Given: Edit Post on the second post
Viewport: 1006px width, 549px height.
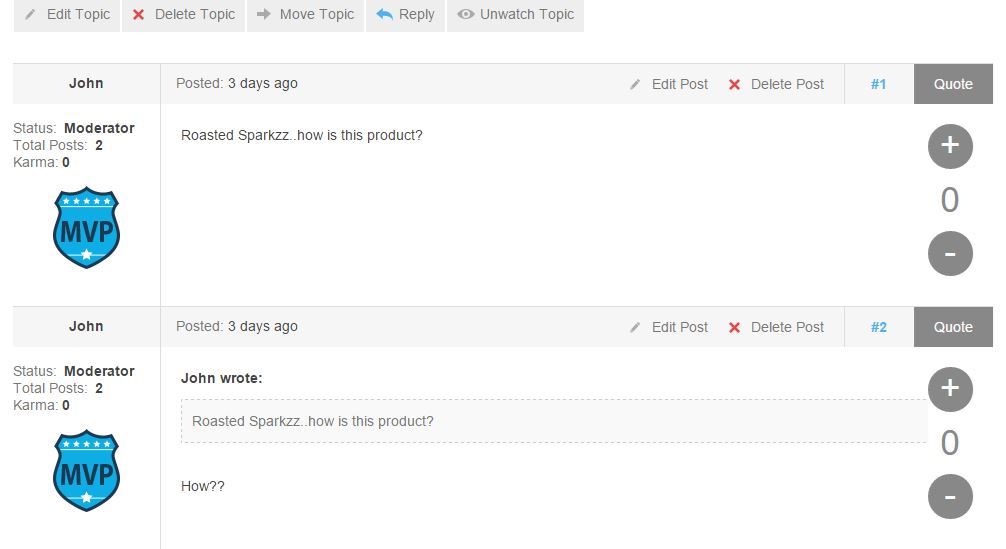Looking at the screenshot, I should click(669, 327).
